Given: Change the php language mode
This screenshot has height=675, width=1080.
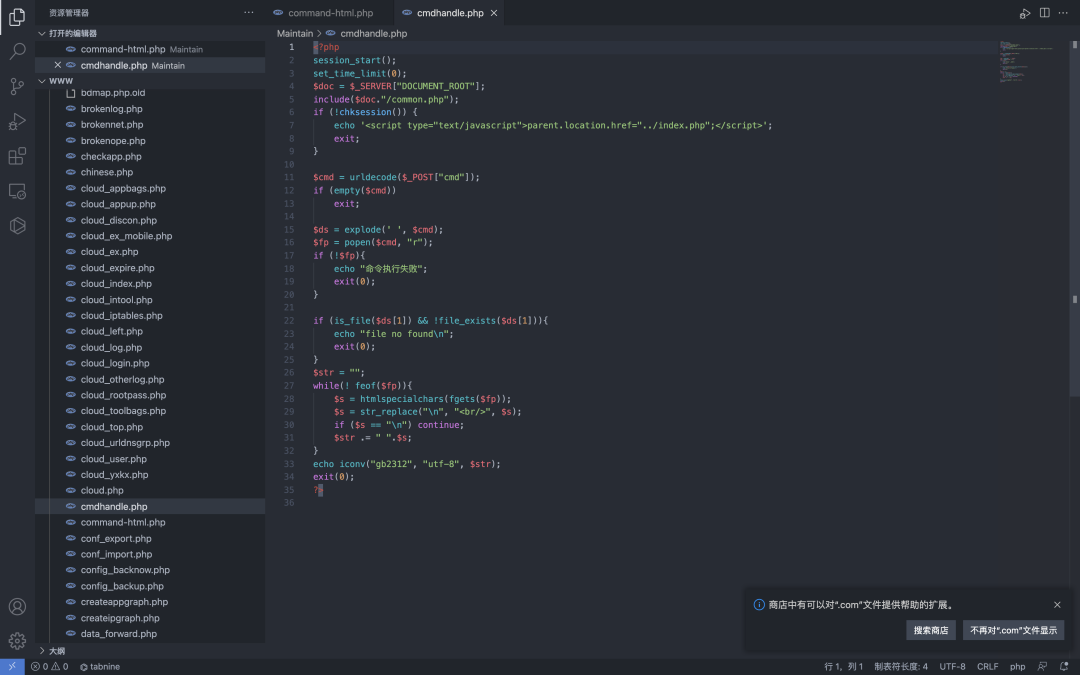Looking at the screenshot, I should pyautogui.click(x=1017, y=667).
